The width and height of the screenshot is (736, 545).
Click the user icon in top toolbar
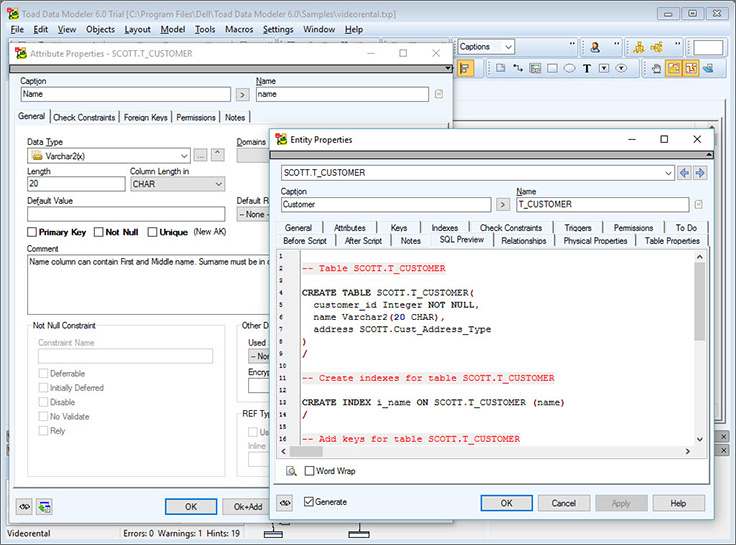594,47
